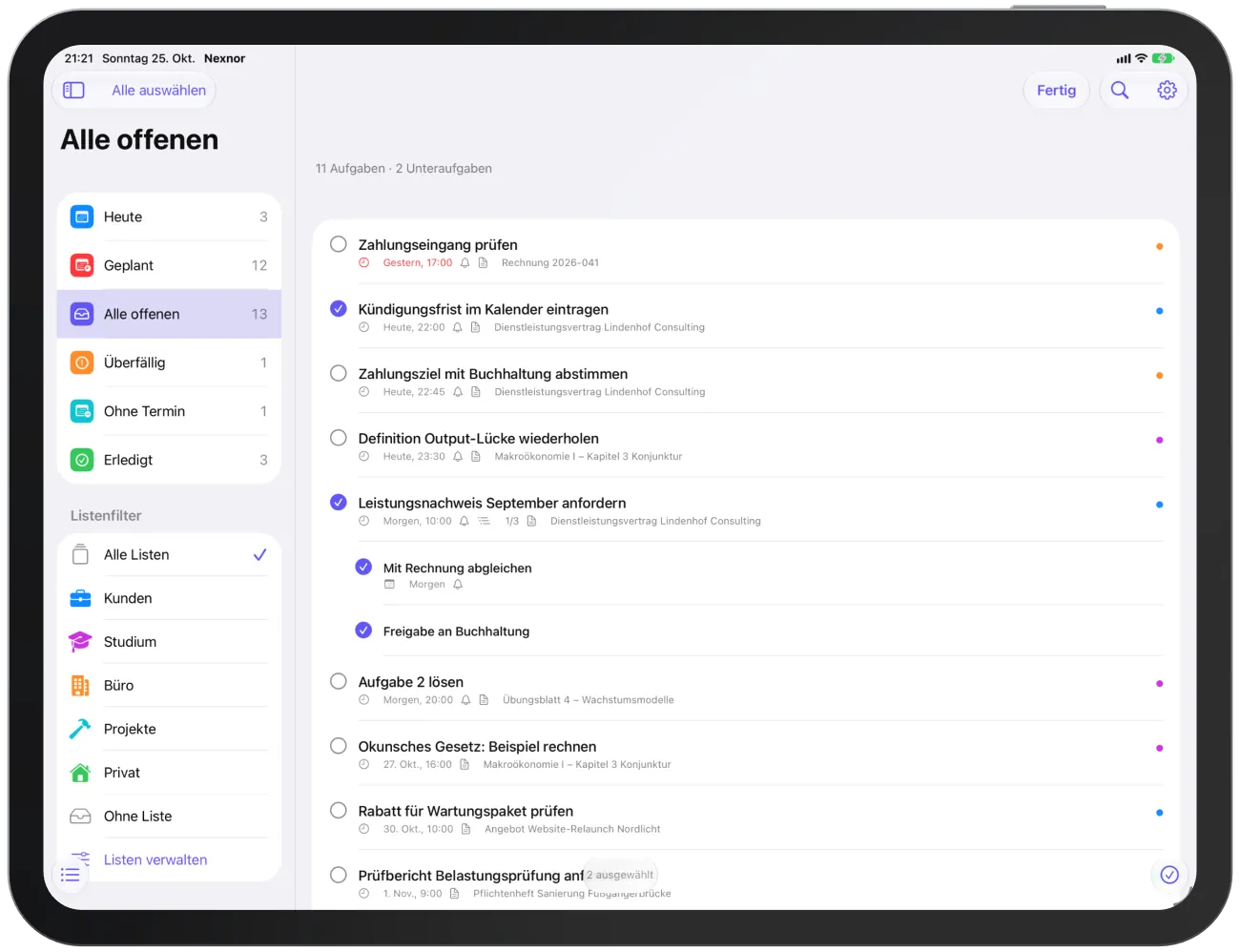Select the Zahlungseingang prüfen task circle

[339, 244]
